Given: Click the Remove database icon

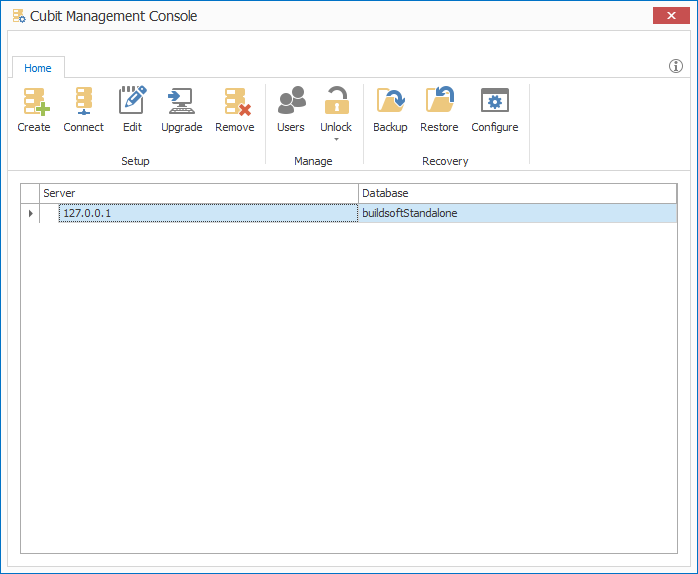Looking at the screenshot, I should [x=235, y=102].
